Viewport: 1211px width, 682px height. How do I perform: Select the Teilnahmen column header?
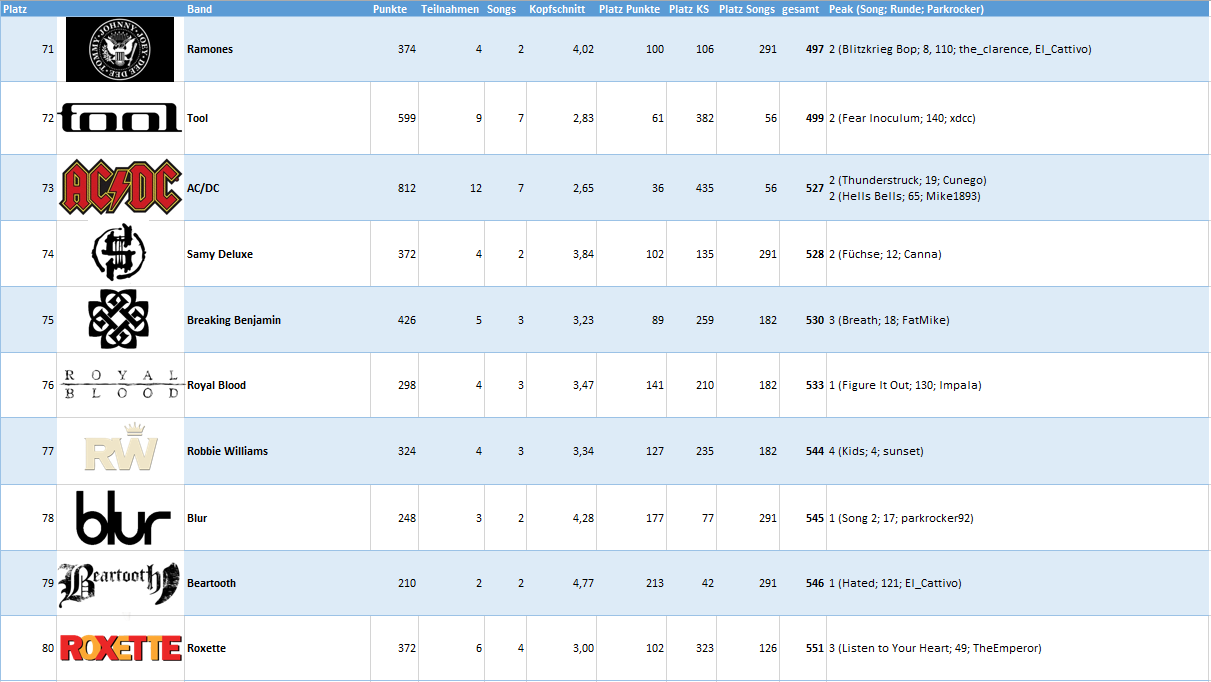coord(450,9)
